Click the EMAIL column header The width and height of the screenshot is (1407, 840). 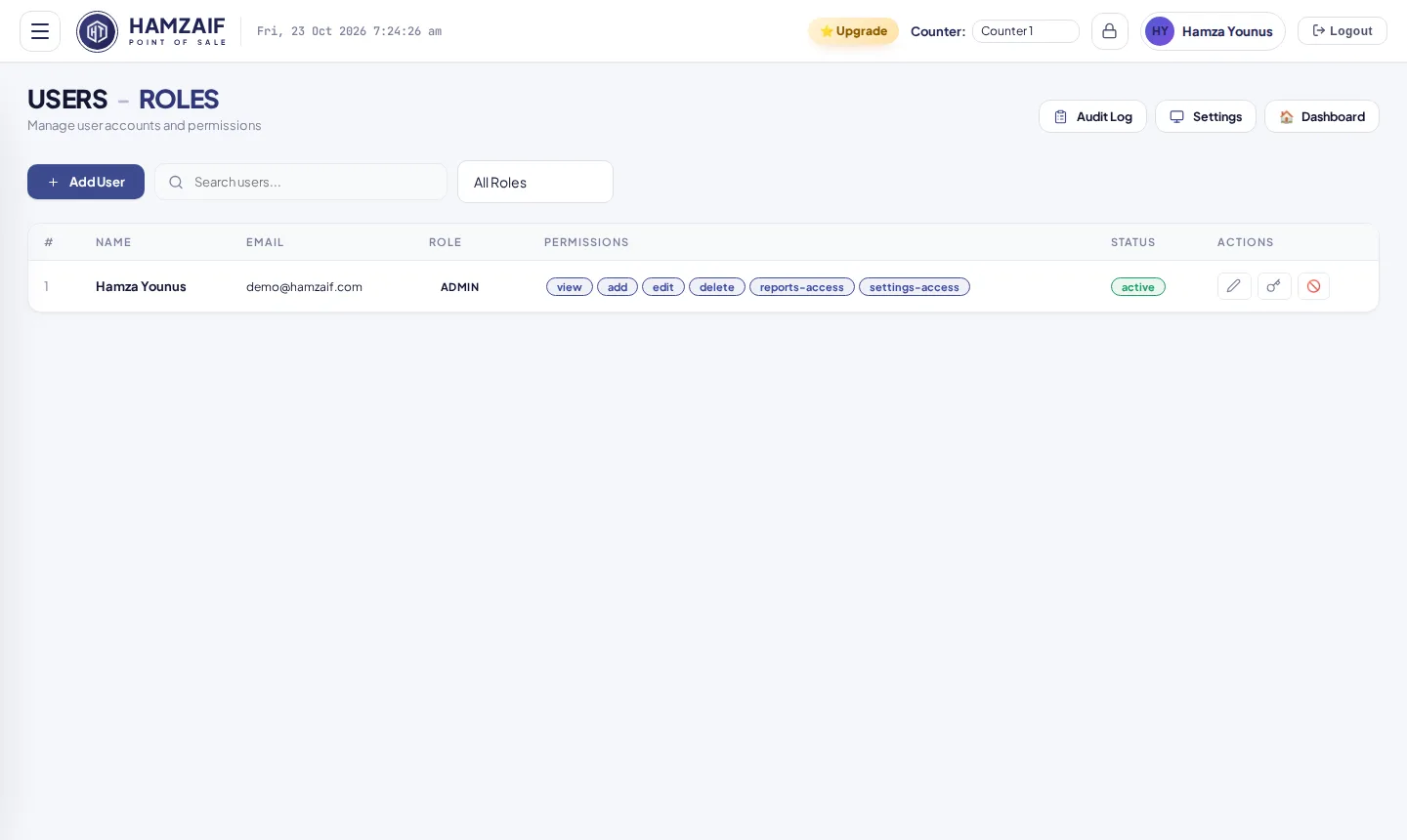(265, 242)
